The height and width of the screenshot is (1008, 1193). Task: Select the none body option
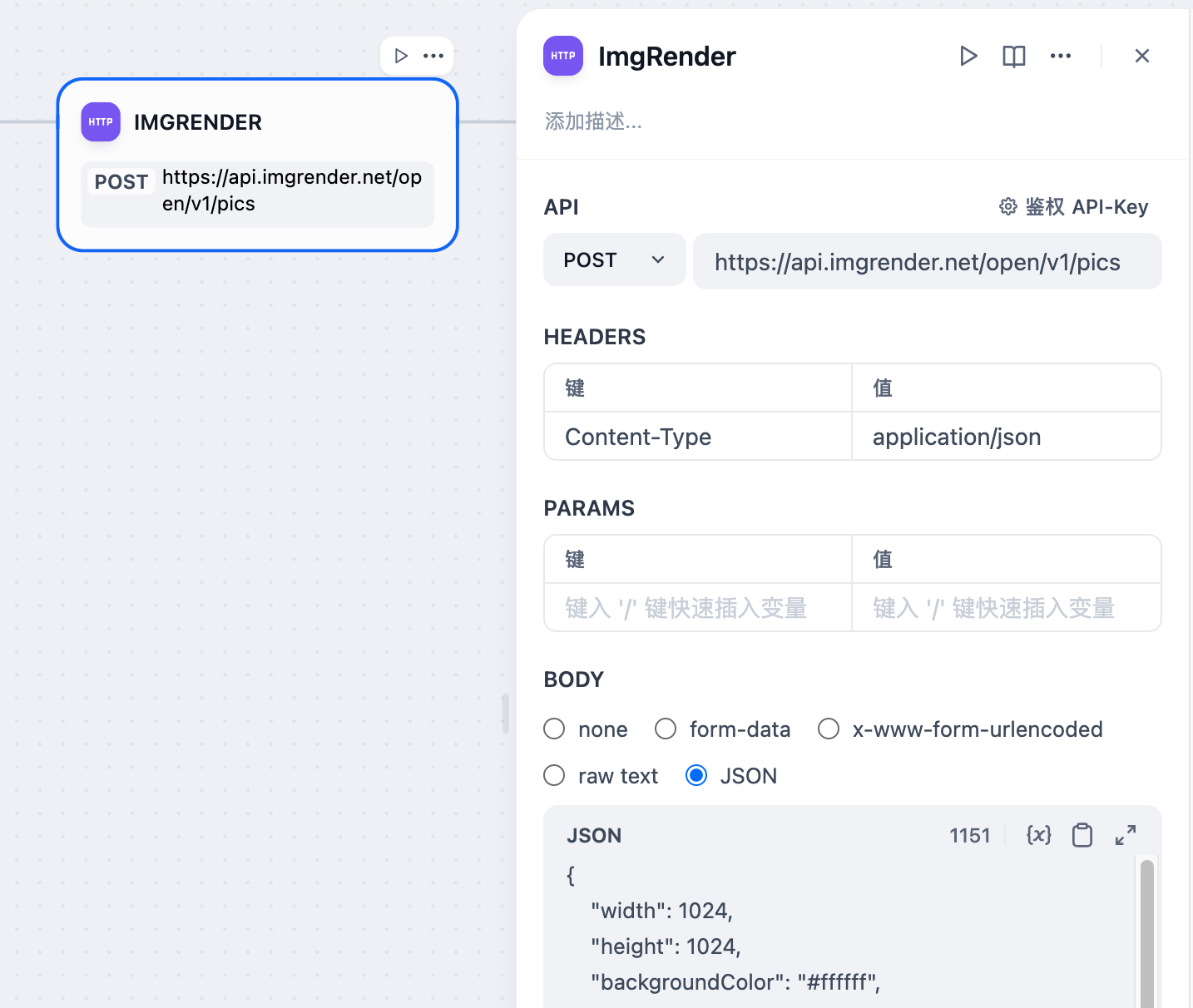pyautogui.click(x=554, y=729)
